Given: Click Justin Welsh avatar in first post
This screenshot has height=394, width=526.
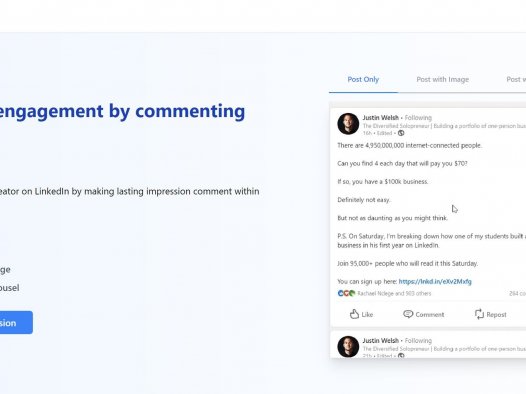Looking at the screenshot, I should (348, 124).
